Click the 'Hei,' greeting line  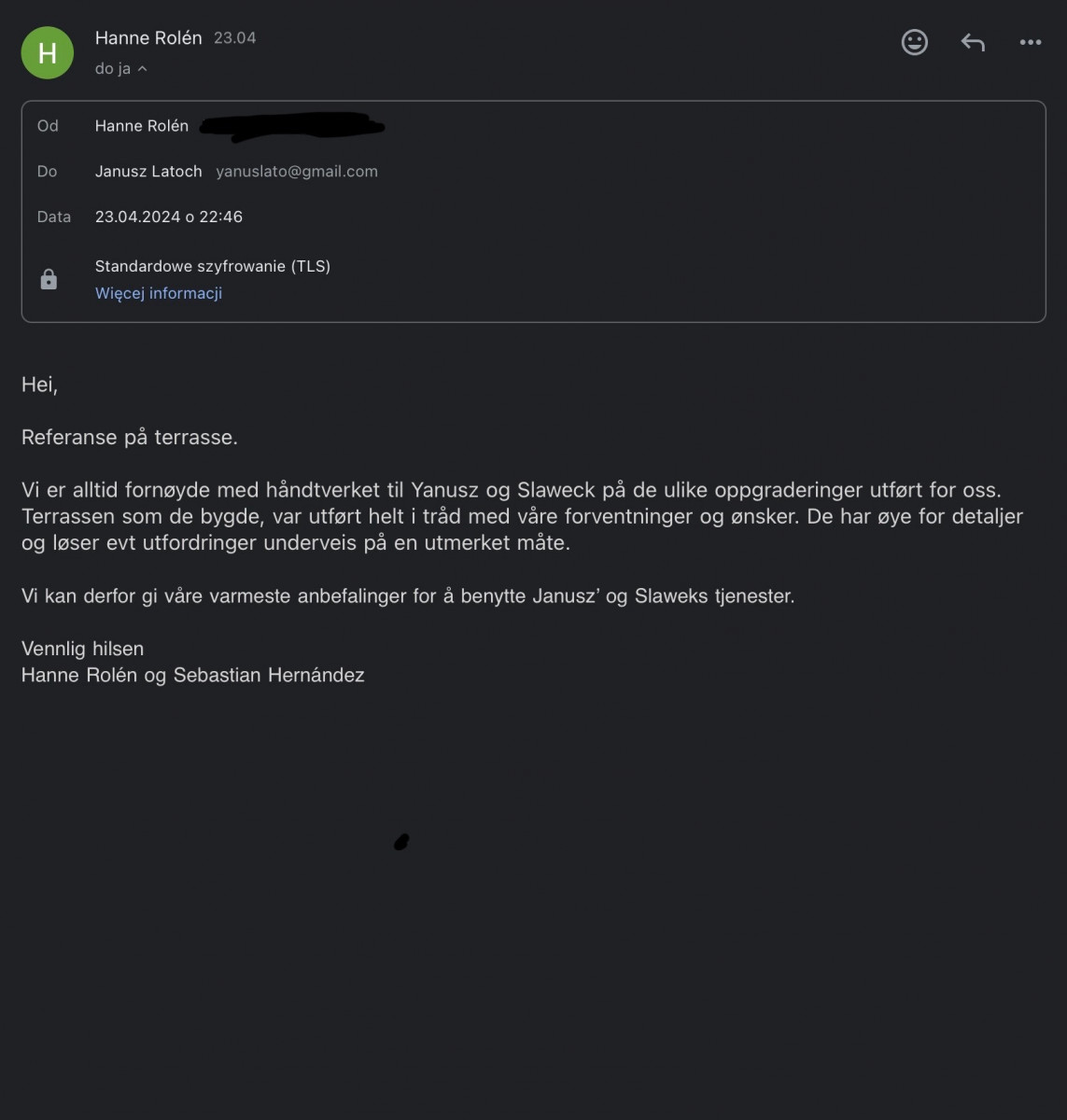[x=39, y=385]
